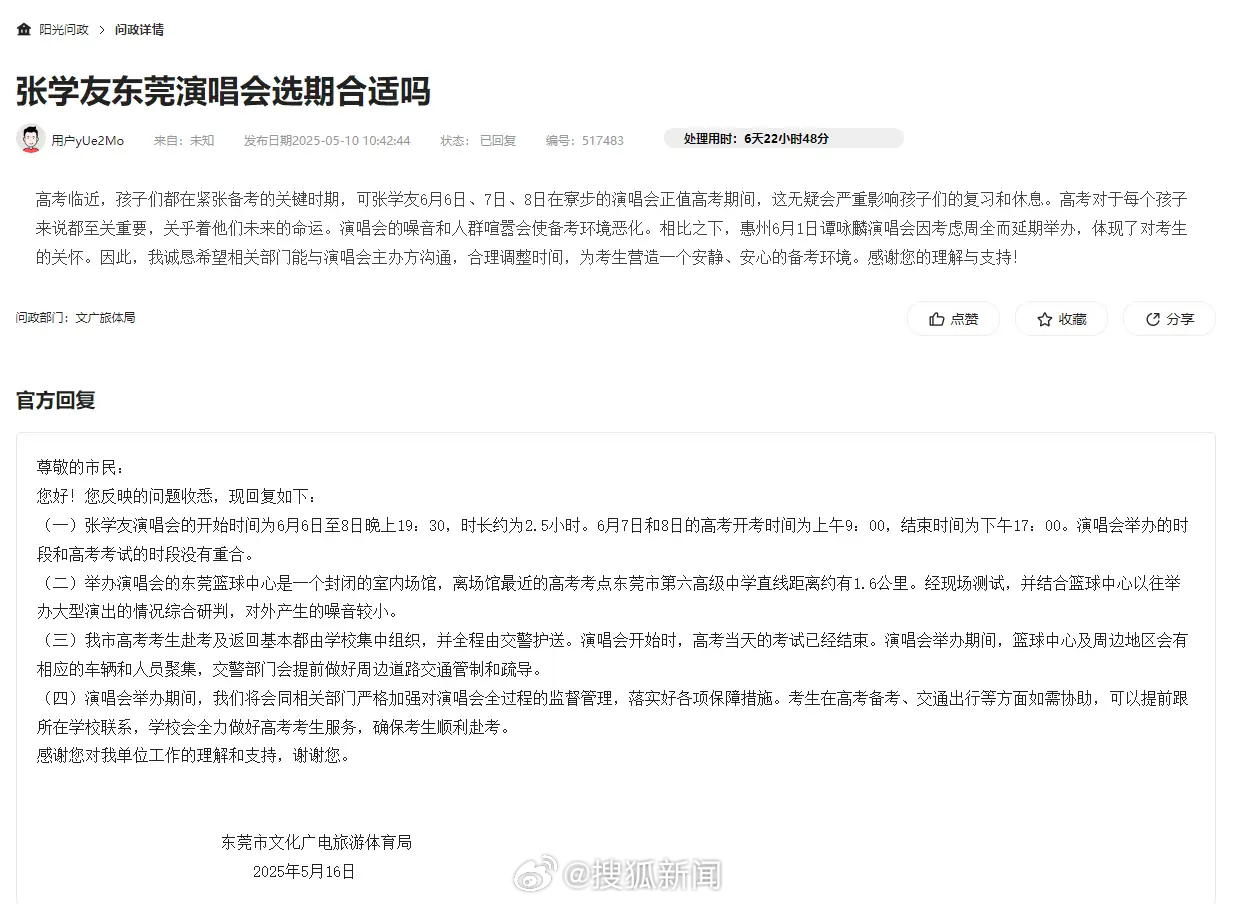This screenshot has width=1239, height=904.
Task: Click the post title 张学友东莞演唱会选期合适吗
Action: click(223, 91)
